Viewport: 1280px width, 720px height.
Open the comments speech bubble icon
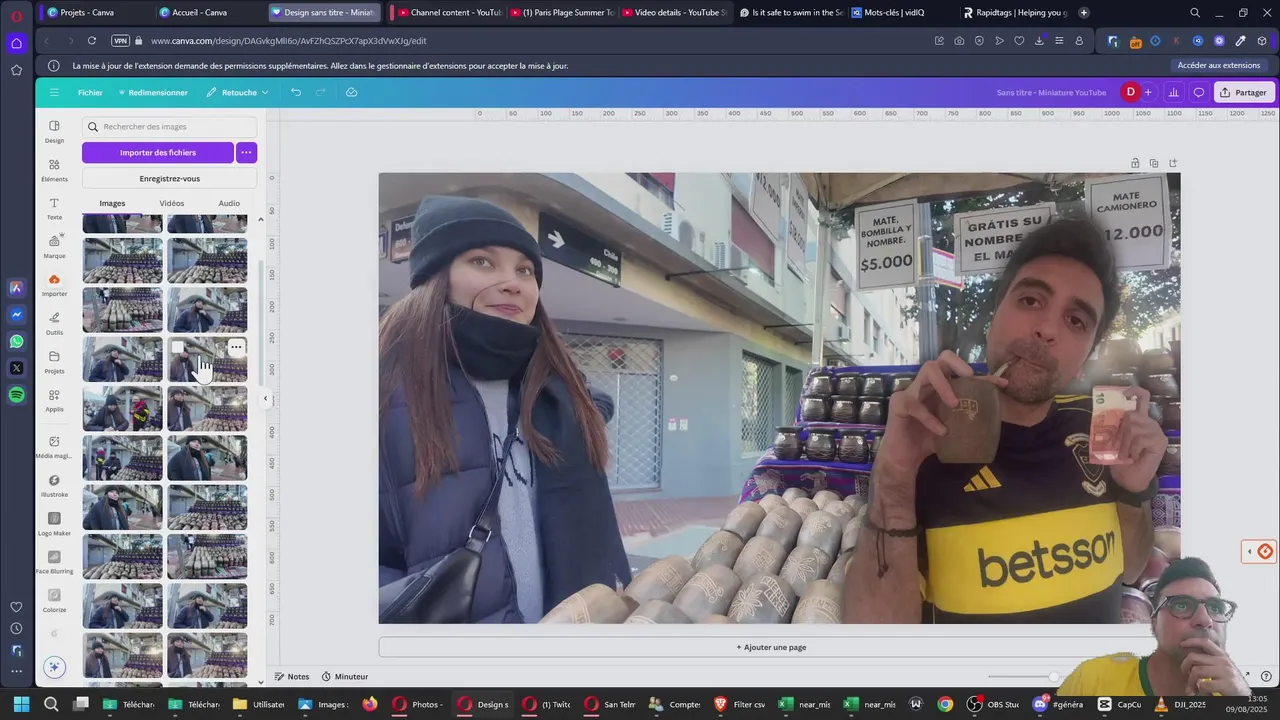[x=1199, y=92]
